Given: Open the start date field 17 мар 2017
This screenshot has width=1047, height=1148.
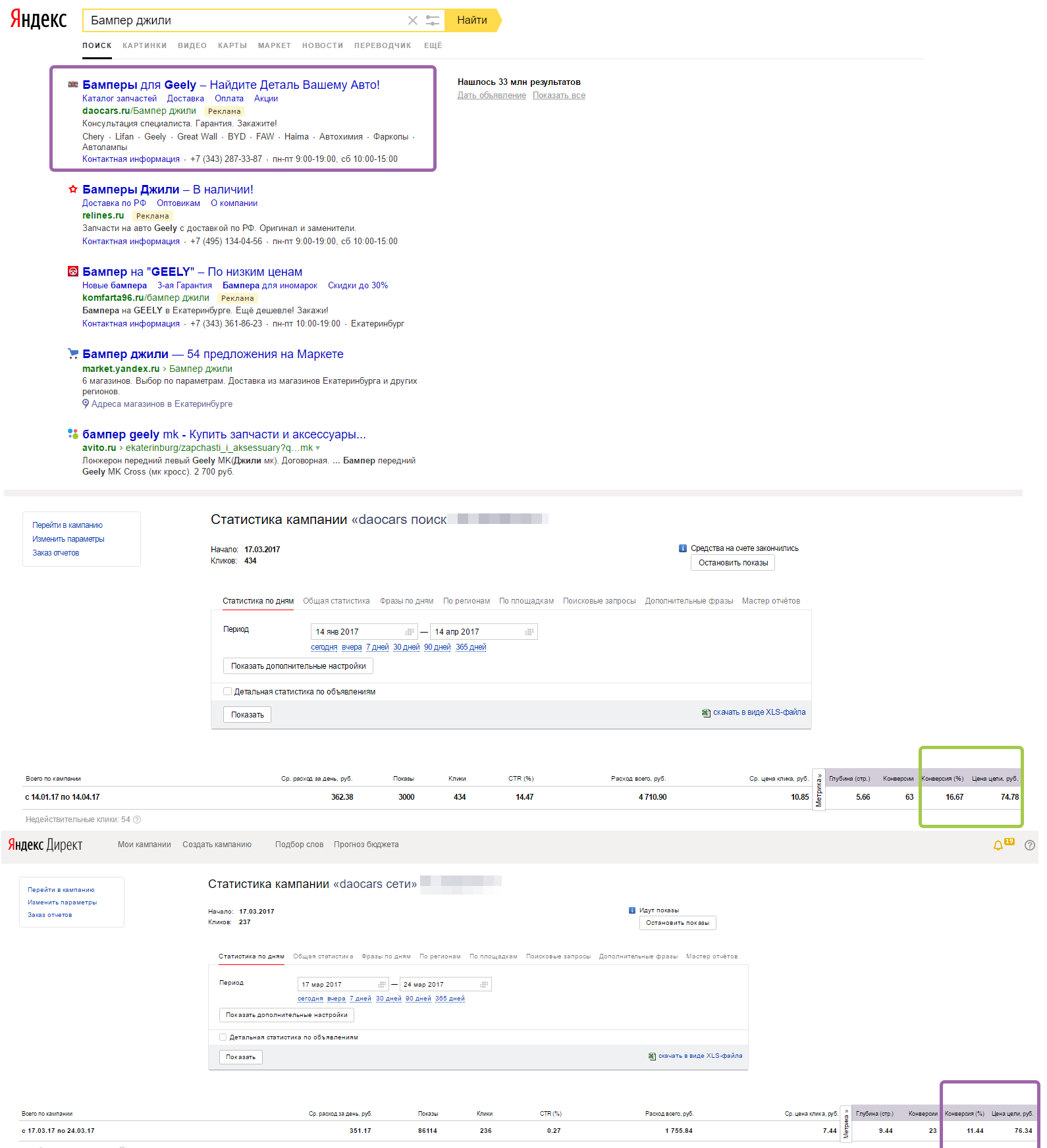Looking at the screenshot, I should 343,985.
